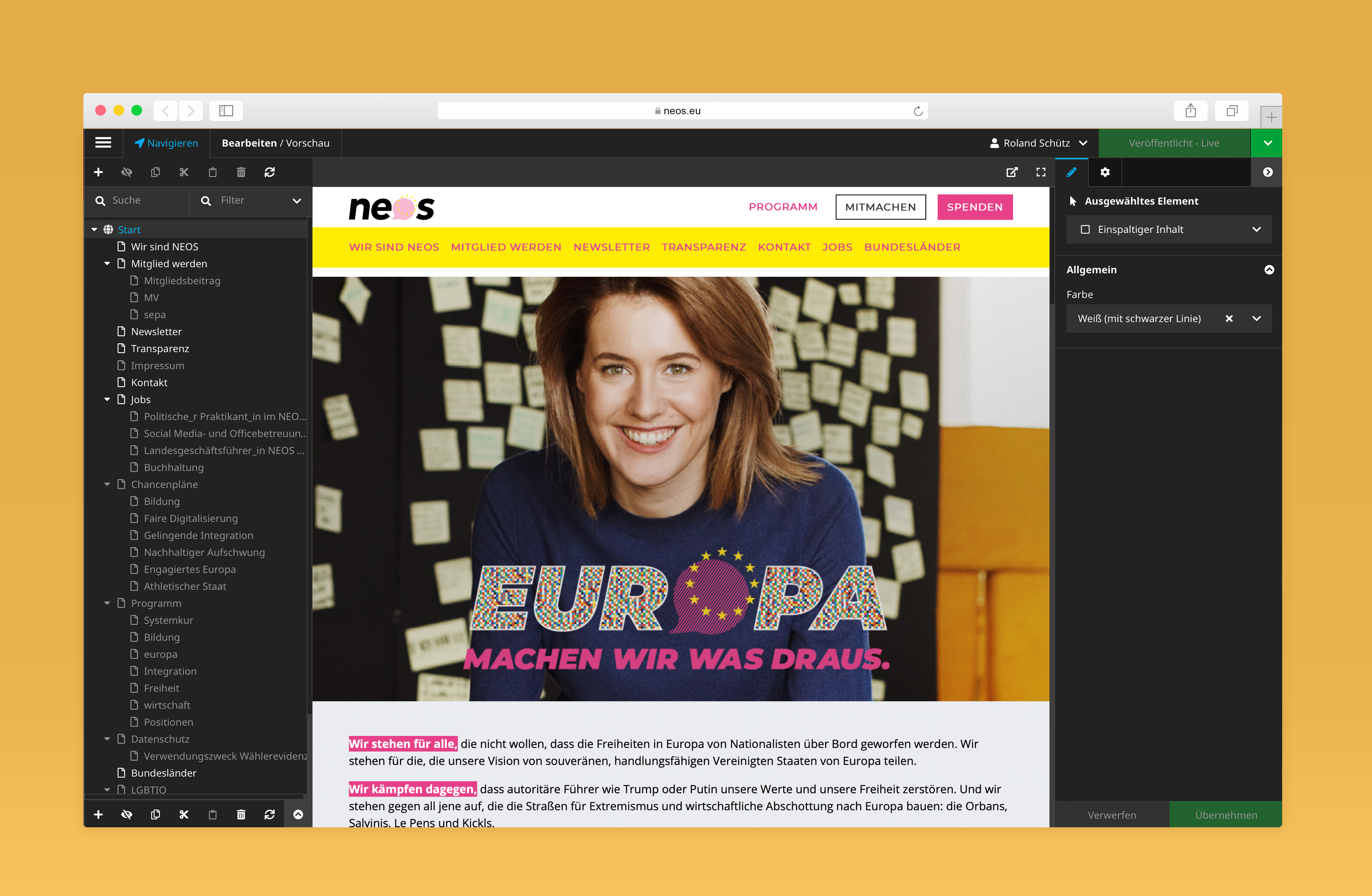Select the Mitgliedsbeitrag page in tree
The height and width of the screenshot is (896, 1372).
click(181, 281)
